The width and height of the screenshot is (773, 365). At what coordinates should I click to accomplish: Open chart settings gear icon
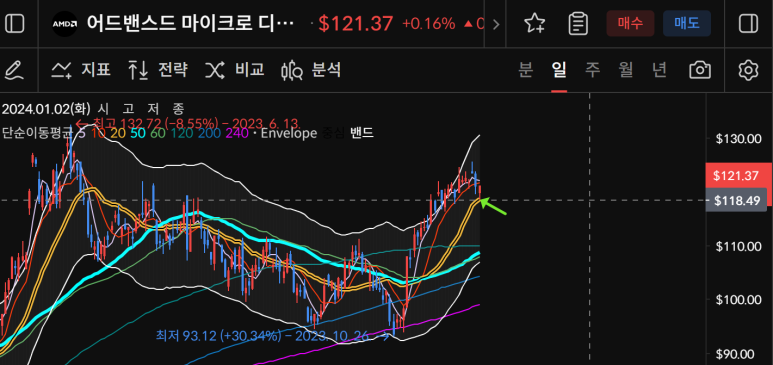click(748, 70)
